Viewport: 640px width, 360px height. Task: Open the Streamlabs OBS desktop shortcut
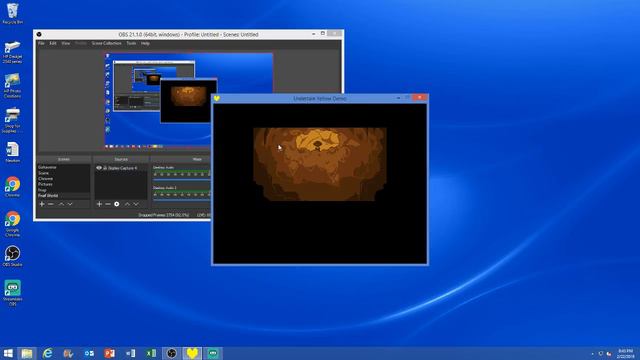(12, 292)
